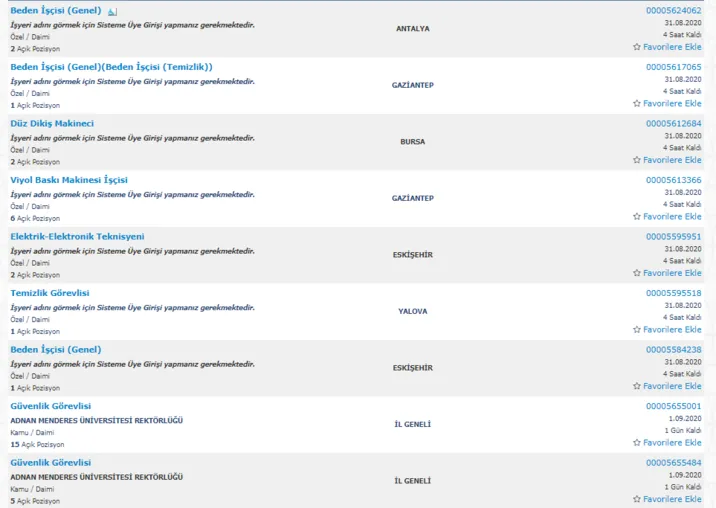Open the Düz Dikiş Makineci job title
Viewport: 716px width, 508px height.
click(x=52, y=123)
